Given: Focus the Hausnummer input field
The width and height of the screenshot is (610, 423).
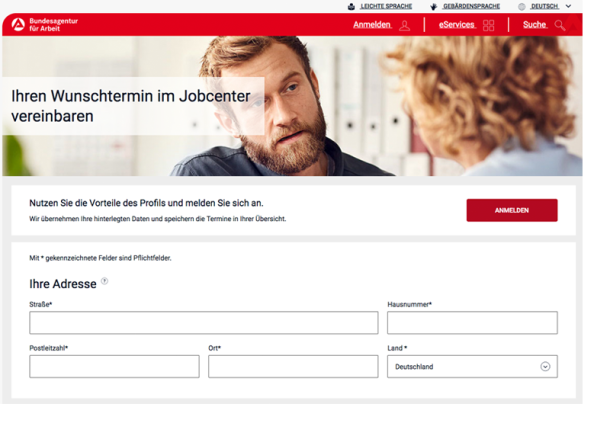Looking at the screenshot, I should pyautogui.click(x=472, y=323).
